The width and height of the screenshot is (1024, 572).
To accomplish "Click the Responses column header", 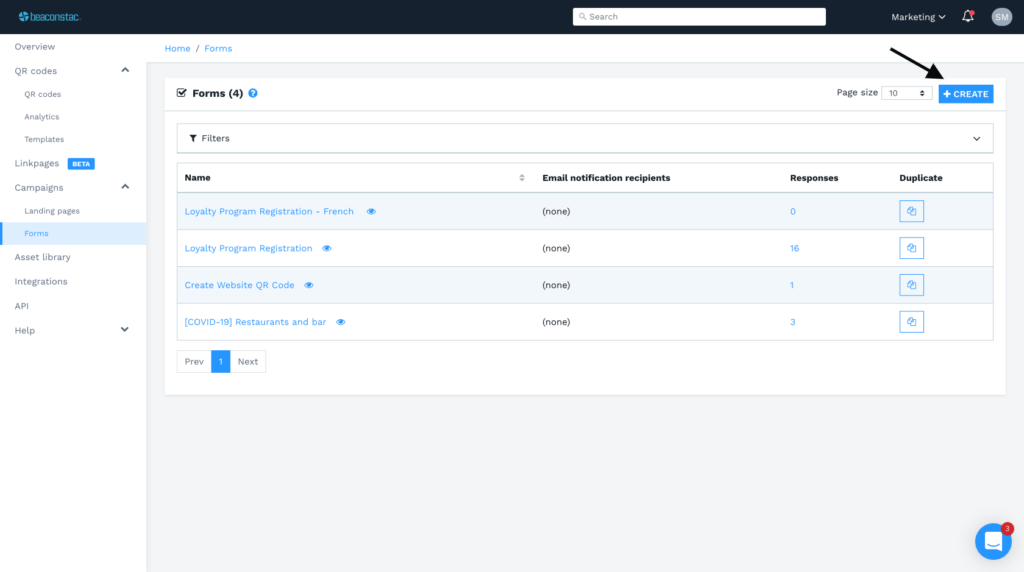I will [x=814, y=178].
